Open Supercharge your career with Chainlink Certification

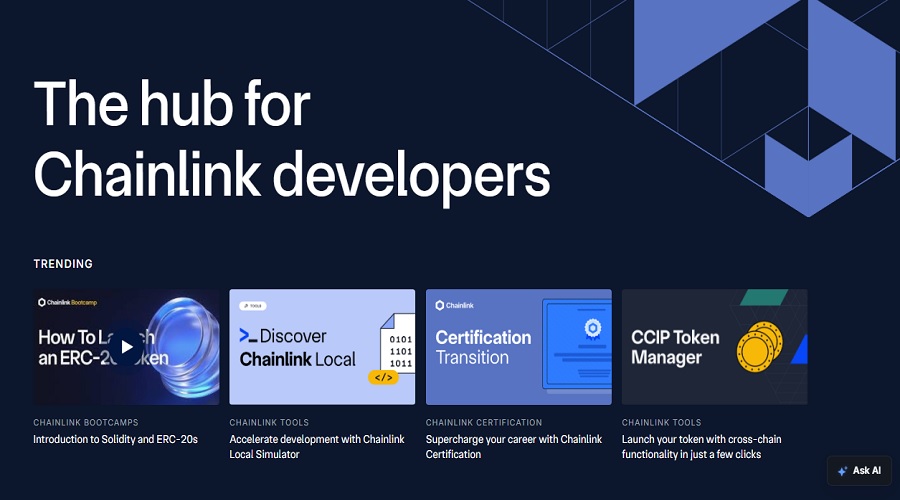[514, 447]
